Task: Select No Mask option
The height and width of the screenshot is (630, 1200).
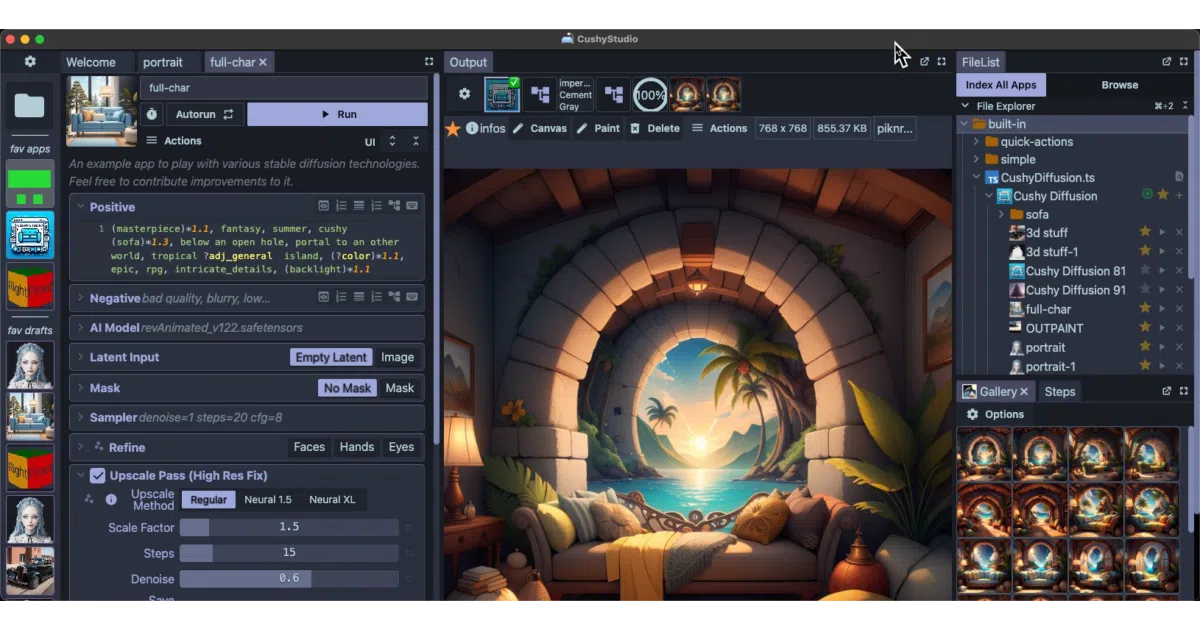Action: [x=347, y=388]
